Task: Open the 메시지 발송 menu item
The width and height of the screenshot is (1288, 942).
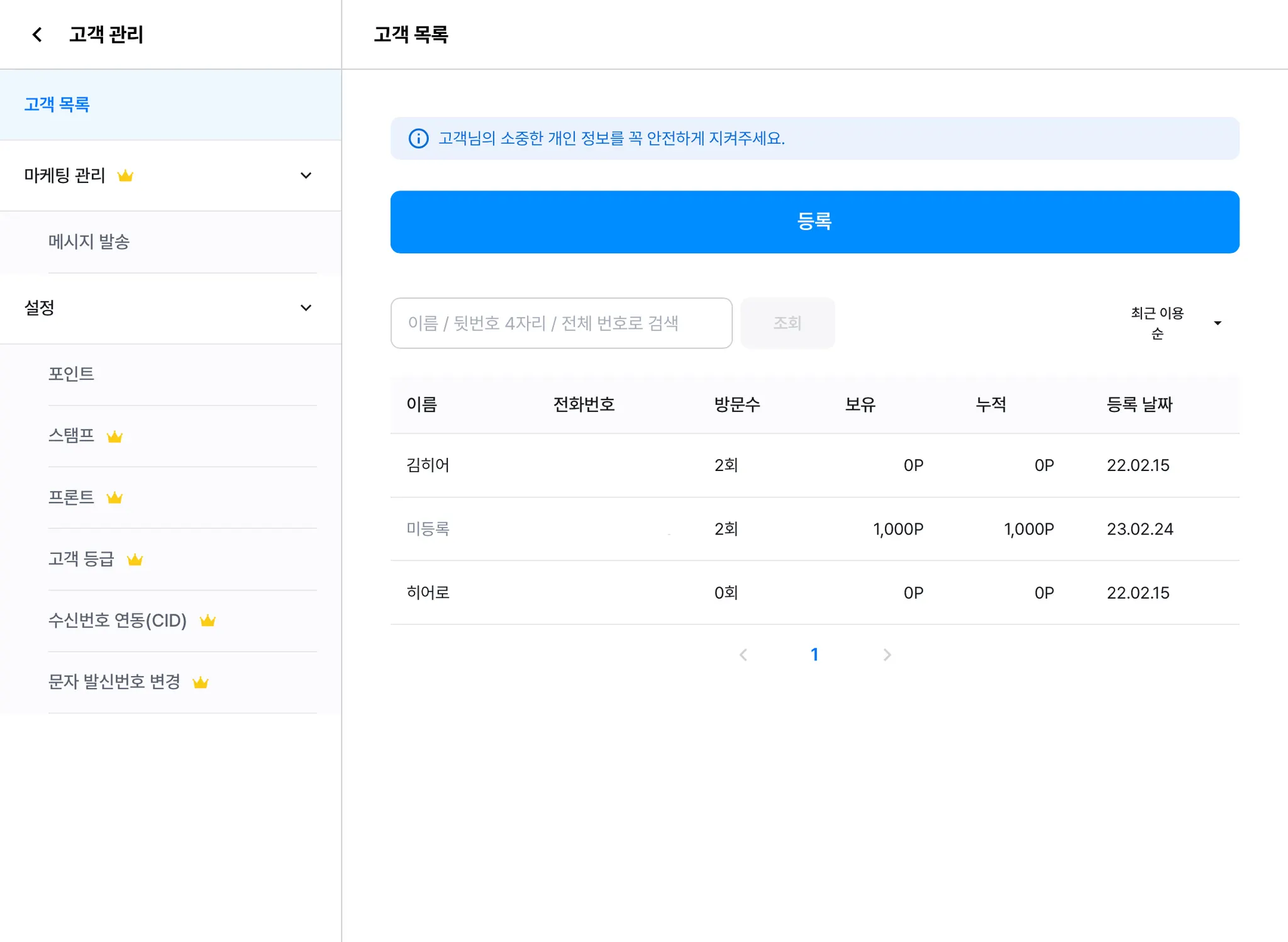Action: coord(89,241)
